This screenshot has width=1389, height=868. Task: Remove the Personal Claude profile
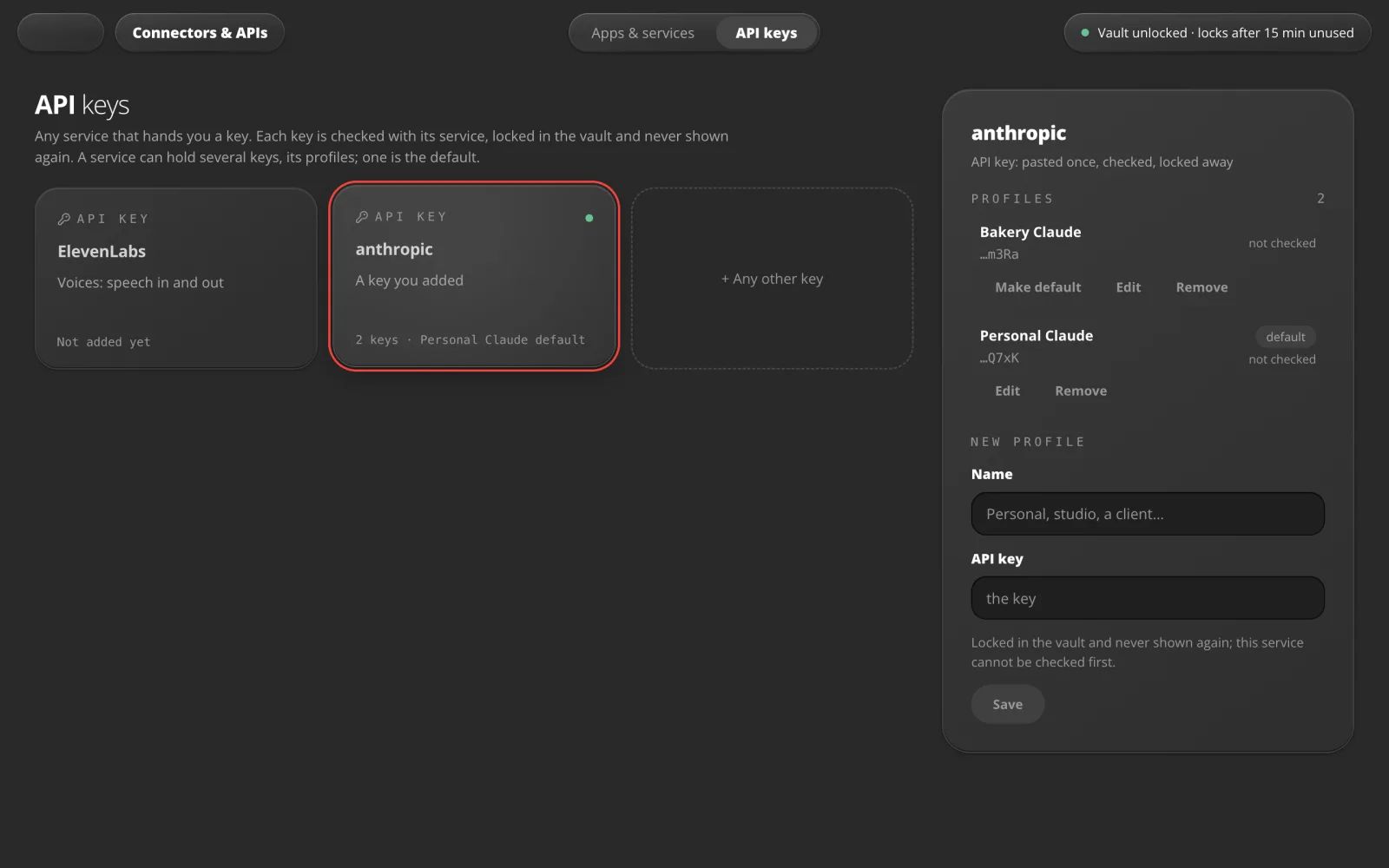(1081, 391)
